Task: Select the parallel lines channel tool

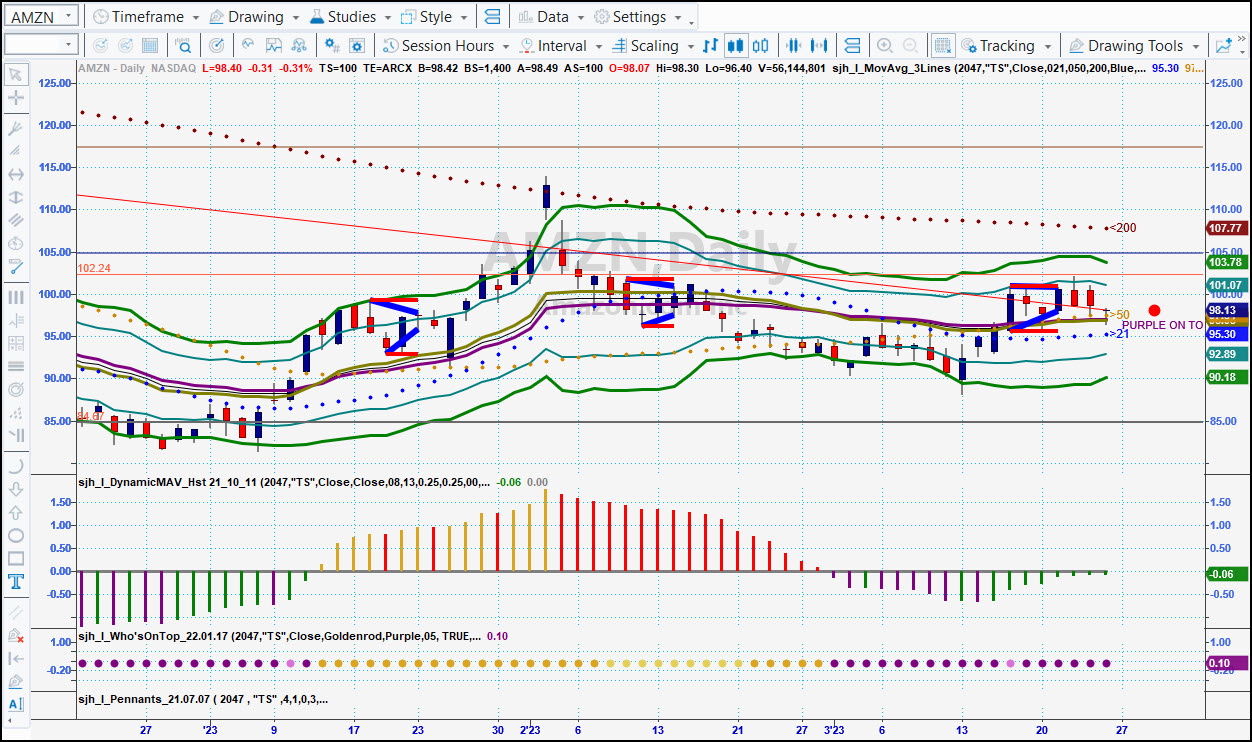Action: [15, 221]
